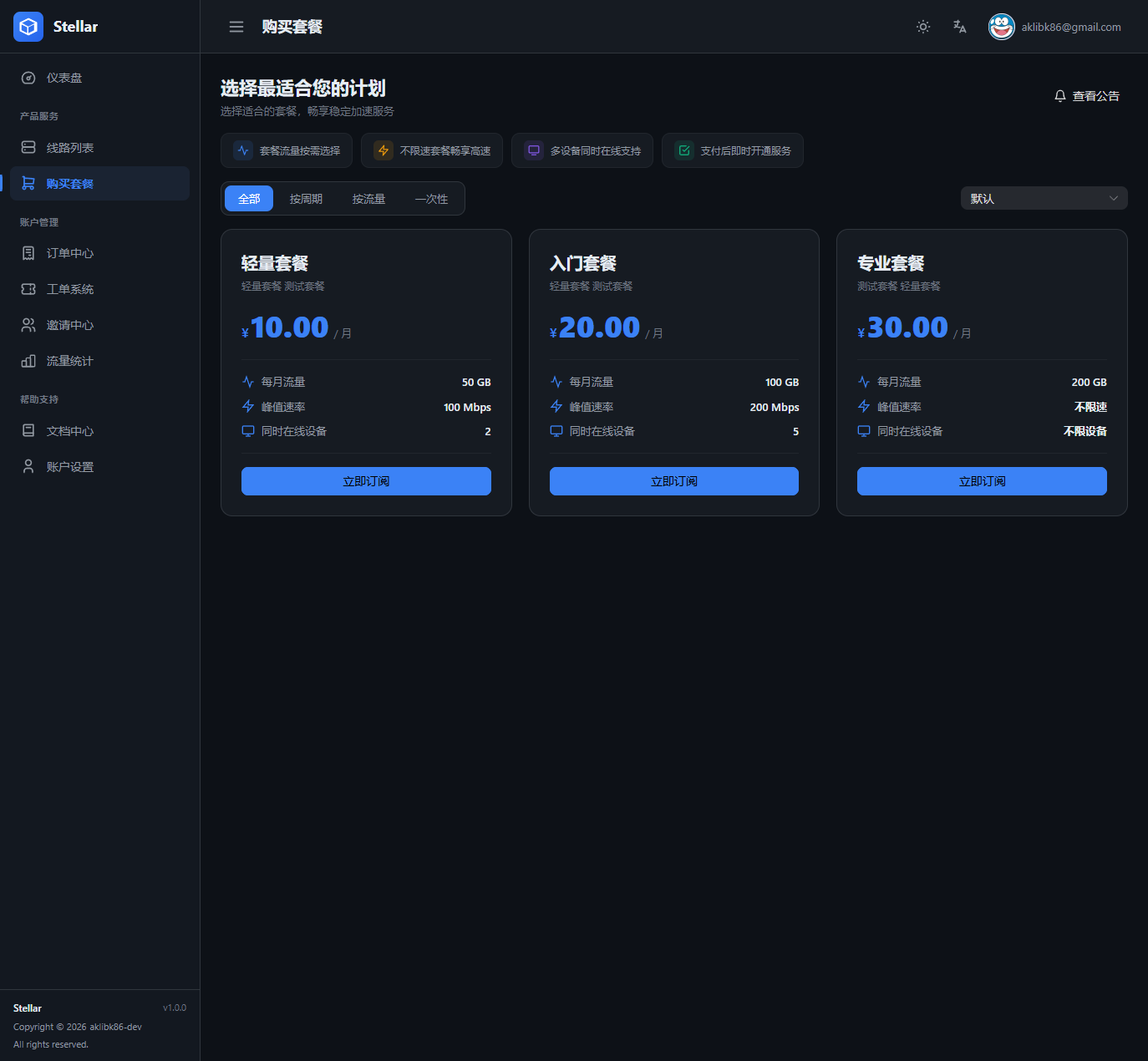Click the 20.00 price
This screenshot has width=1148, height=1061.
(599, 327)
